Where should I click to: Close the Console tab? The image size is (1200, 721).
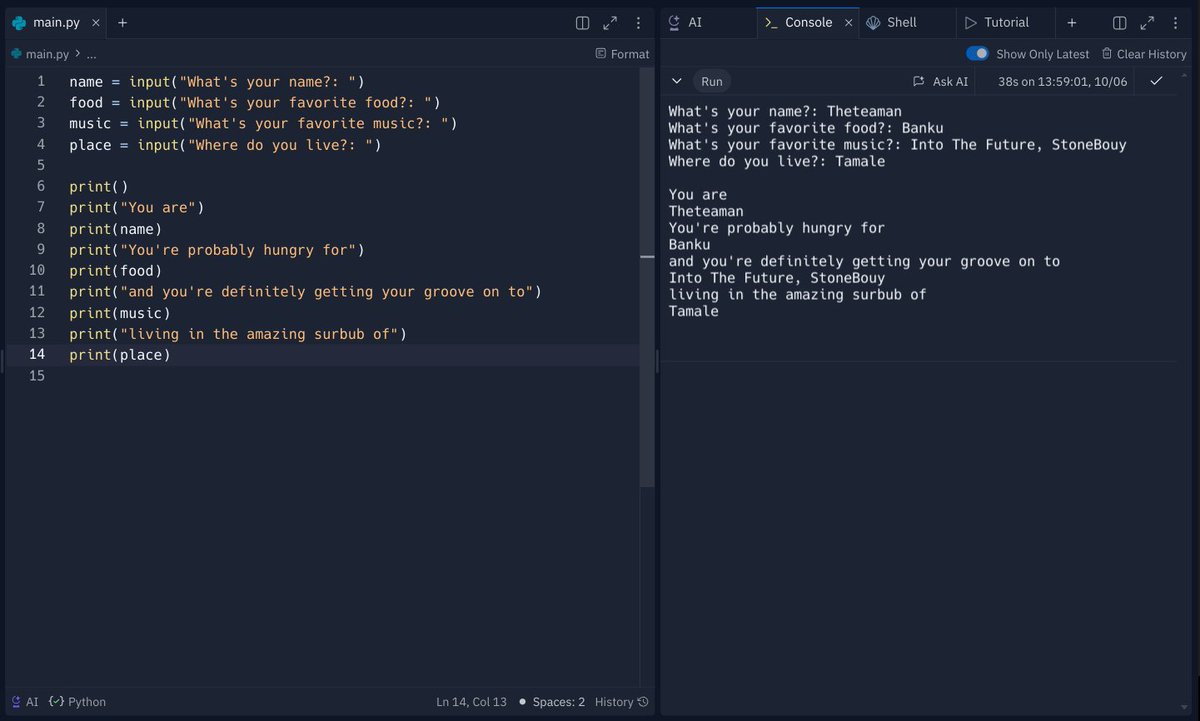[849, 22]
